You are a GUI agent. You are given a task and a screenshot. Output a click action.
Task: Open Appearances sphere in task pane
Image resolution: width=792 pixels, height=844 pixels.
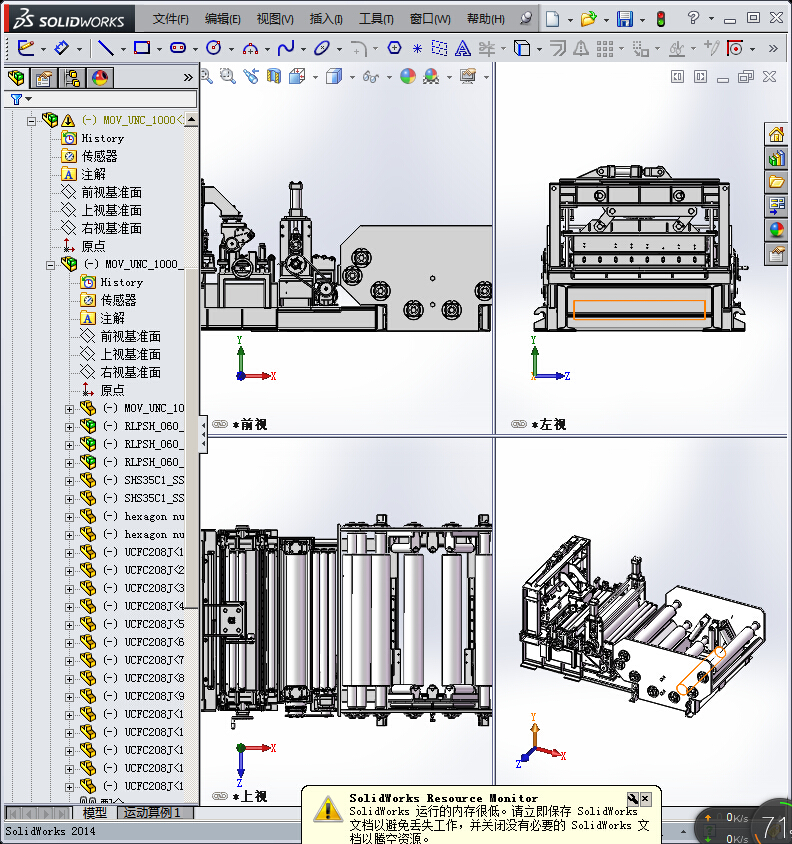coord(776,230)
